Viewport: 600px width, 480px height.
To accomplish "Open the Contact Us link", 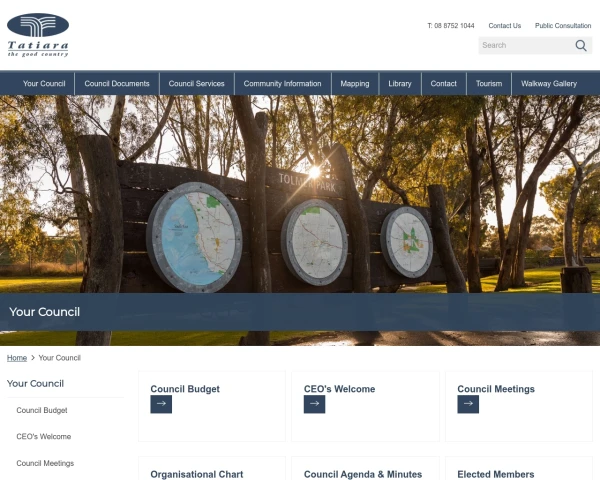I will click(504, 26).
